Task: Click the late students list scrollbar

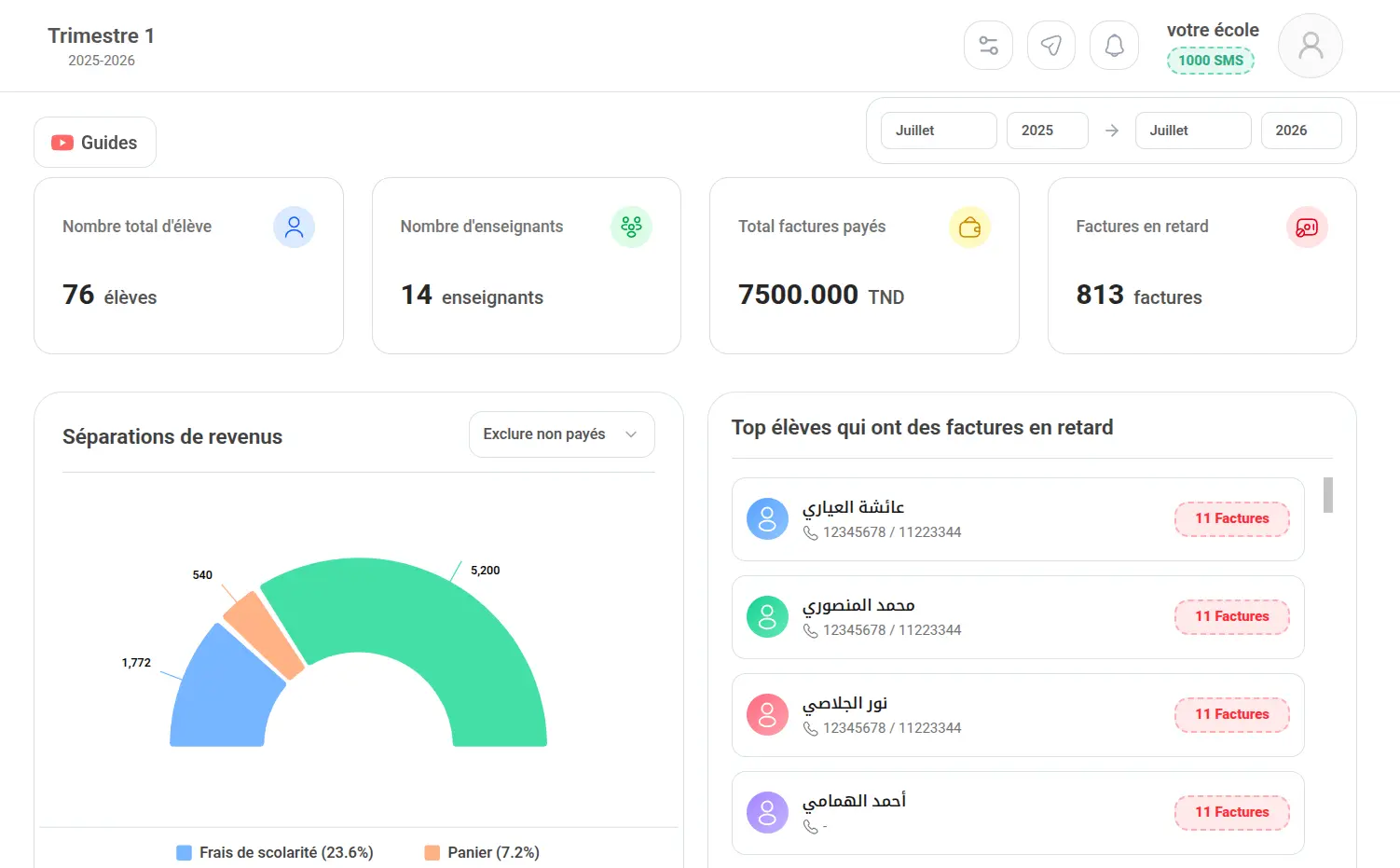Action: [x=1328, y=495]
